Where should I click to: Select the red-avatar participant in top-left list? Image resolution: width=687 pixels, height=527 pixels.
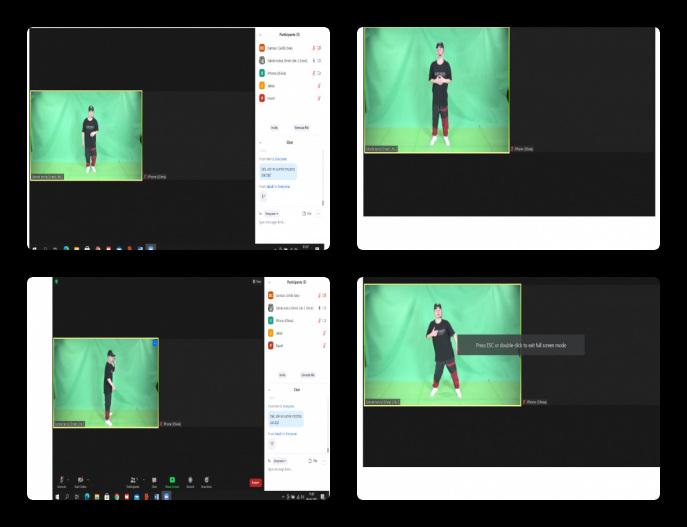pos(290,98)
